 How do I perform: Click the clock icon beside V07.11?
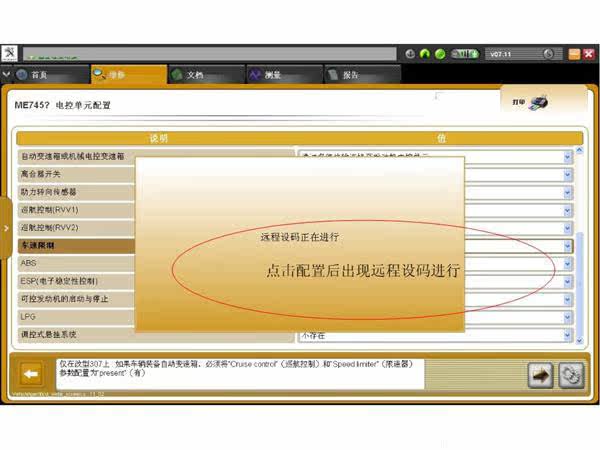[x=548, y=54]
